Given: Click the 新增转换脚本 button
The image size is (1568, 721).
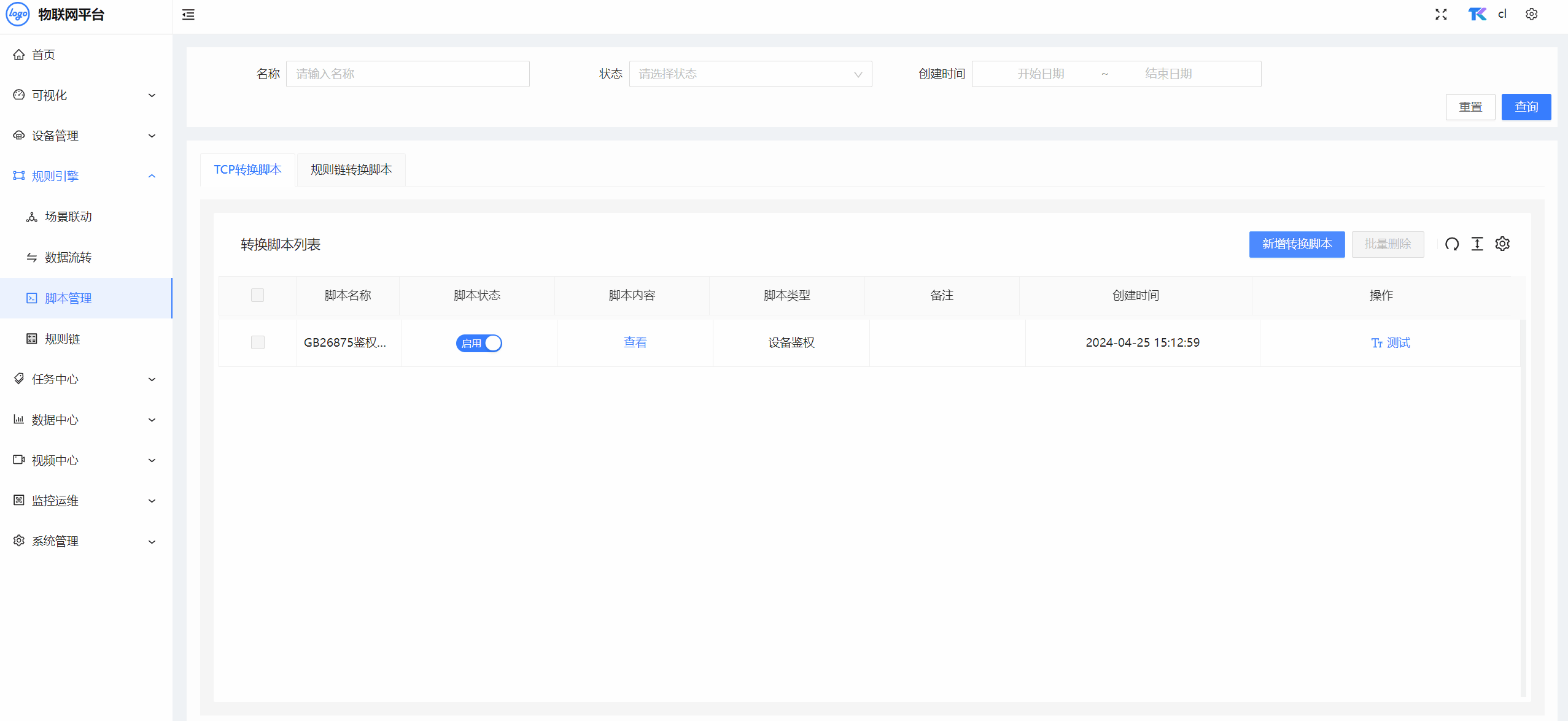Looking at the screenshot, I should coord(1297,244).
